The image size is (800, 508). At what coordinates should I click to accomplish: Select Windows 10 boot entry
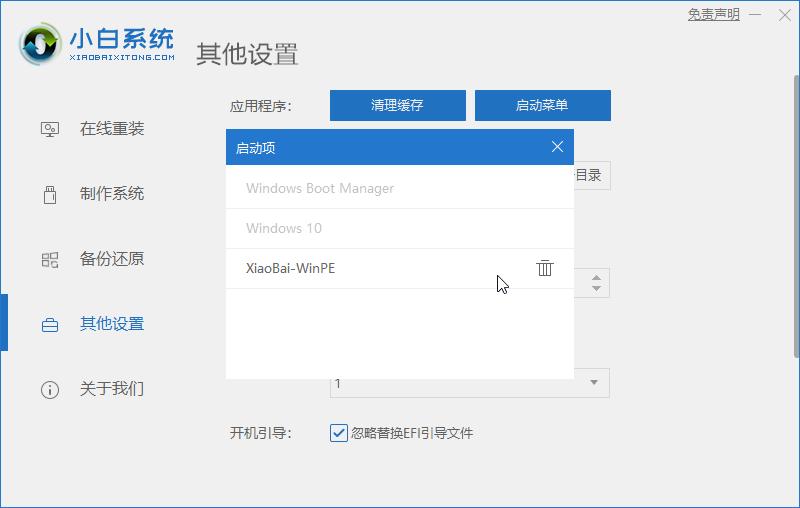point(399,228)
